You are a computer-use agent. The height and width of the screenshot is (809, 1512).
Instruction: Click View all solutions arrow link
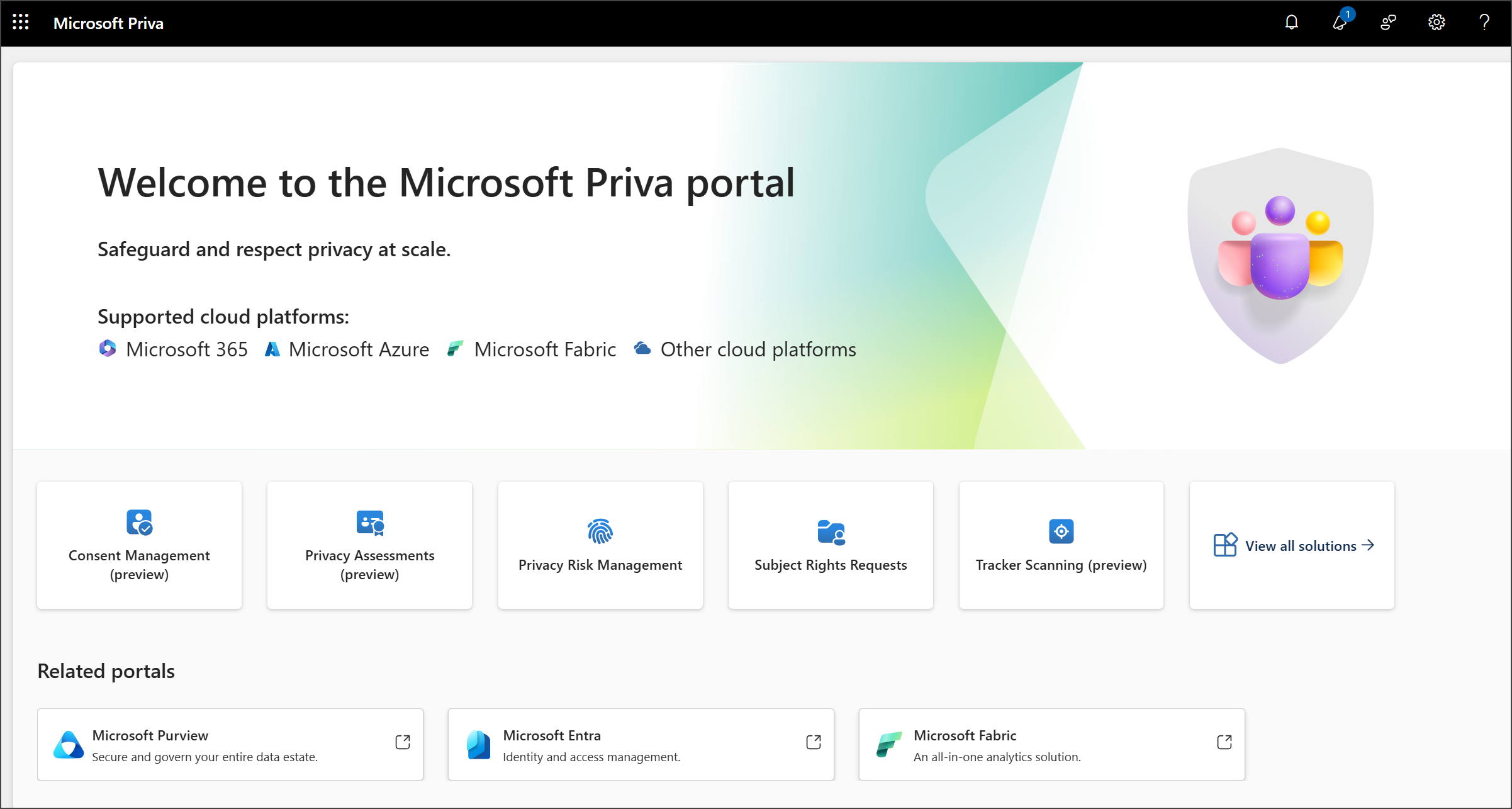pyautogui.click(x=1291, y=545)
